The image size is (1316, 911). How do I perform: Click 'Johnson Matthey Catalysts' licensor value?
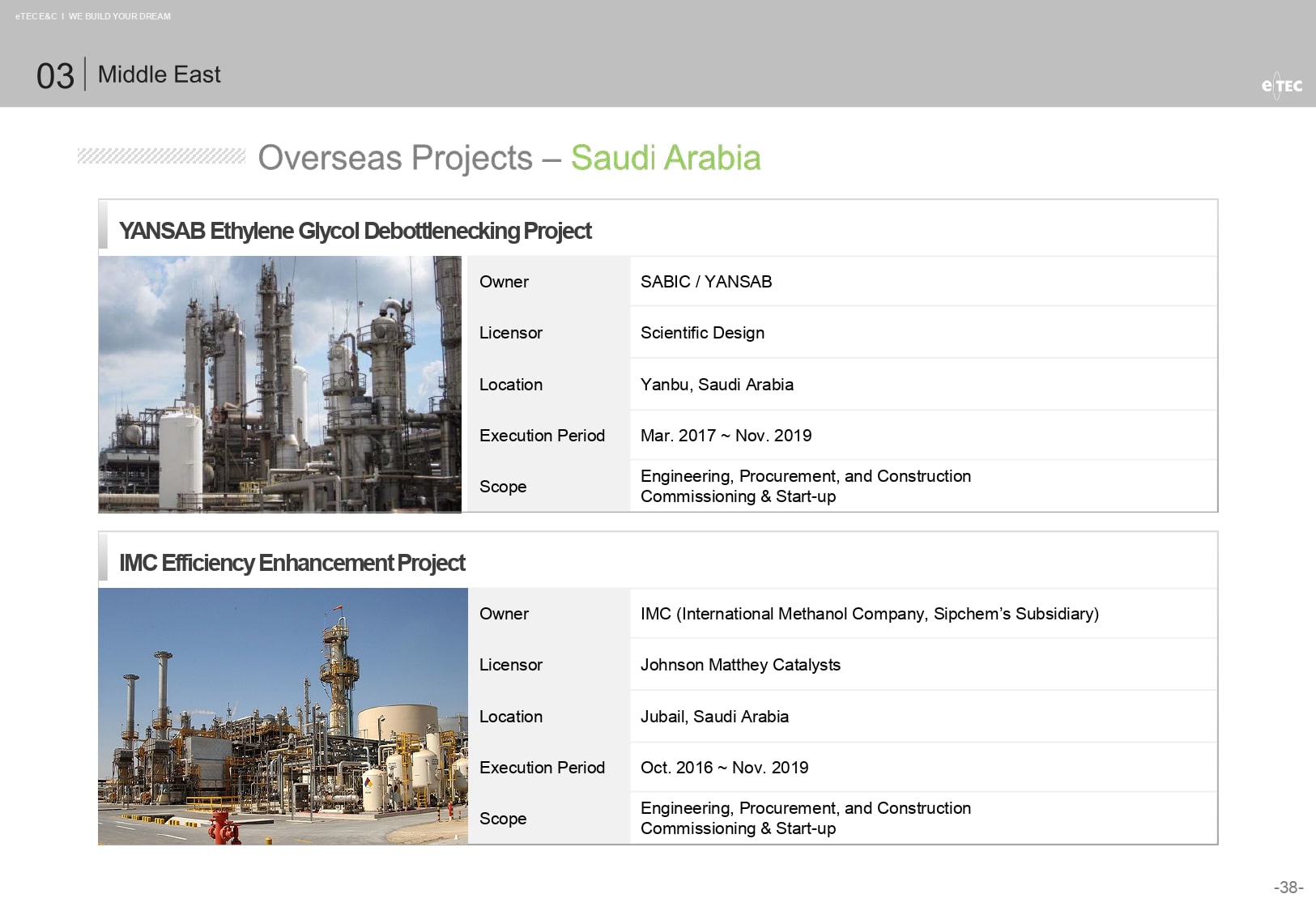point(740,665)
